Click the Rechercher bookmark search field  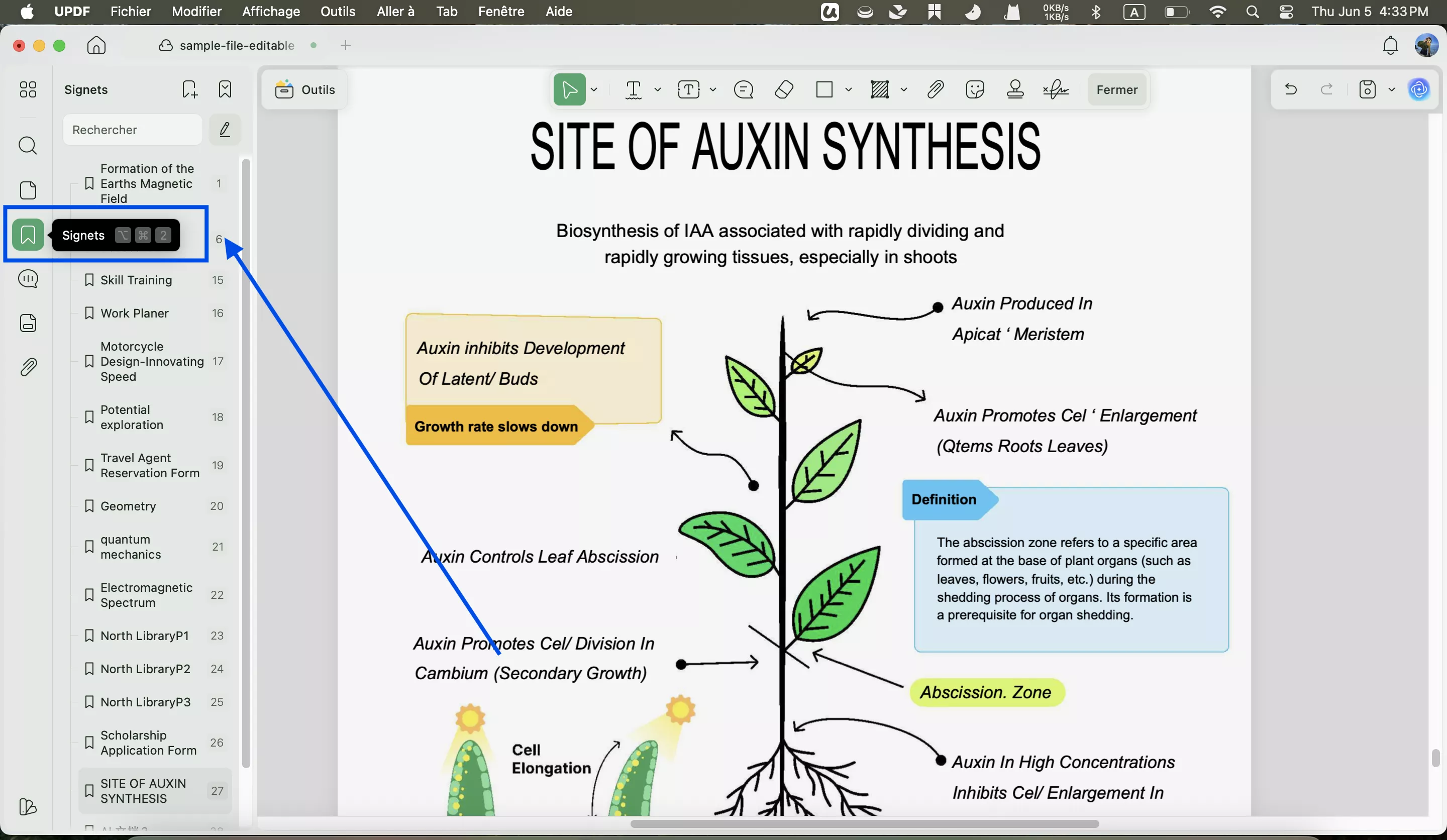133,130
